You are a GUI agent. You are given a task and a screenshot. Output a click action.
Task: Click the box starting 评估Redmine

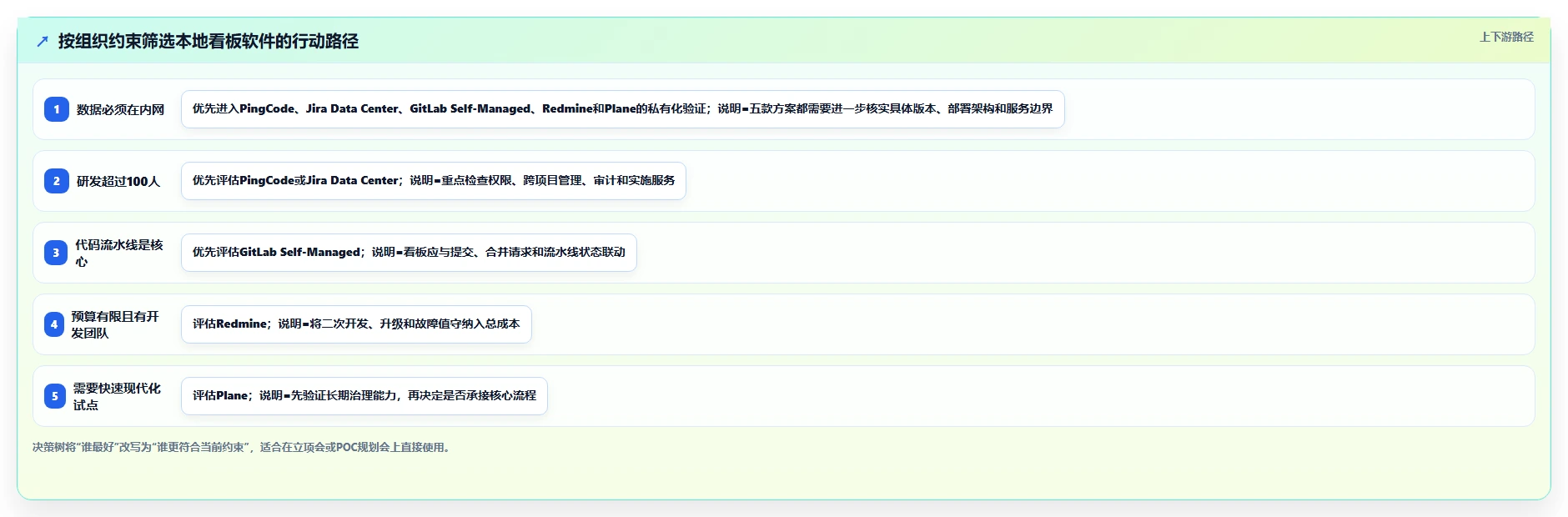(x=356, y=324)
